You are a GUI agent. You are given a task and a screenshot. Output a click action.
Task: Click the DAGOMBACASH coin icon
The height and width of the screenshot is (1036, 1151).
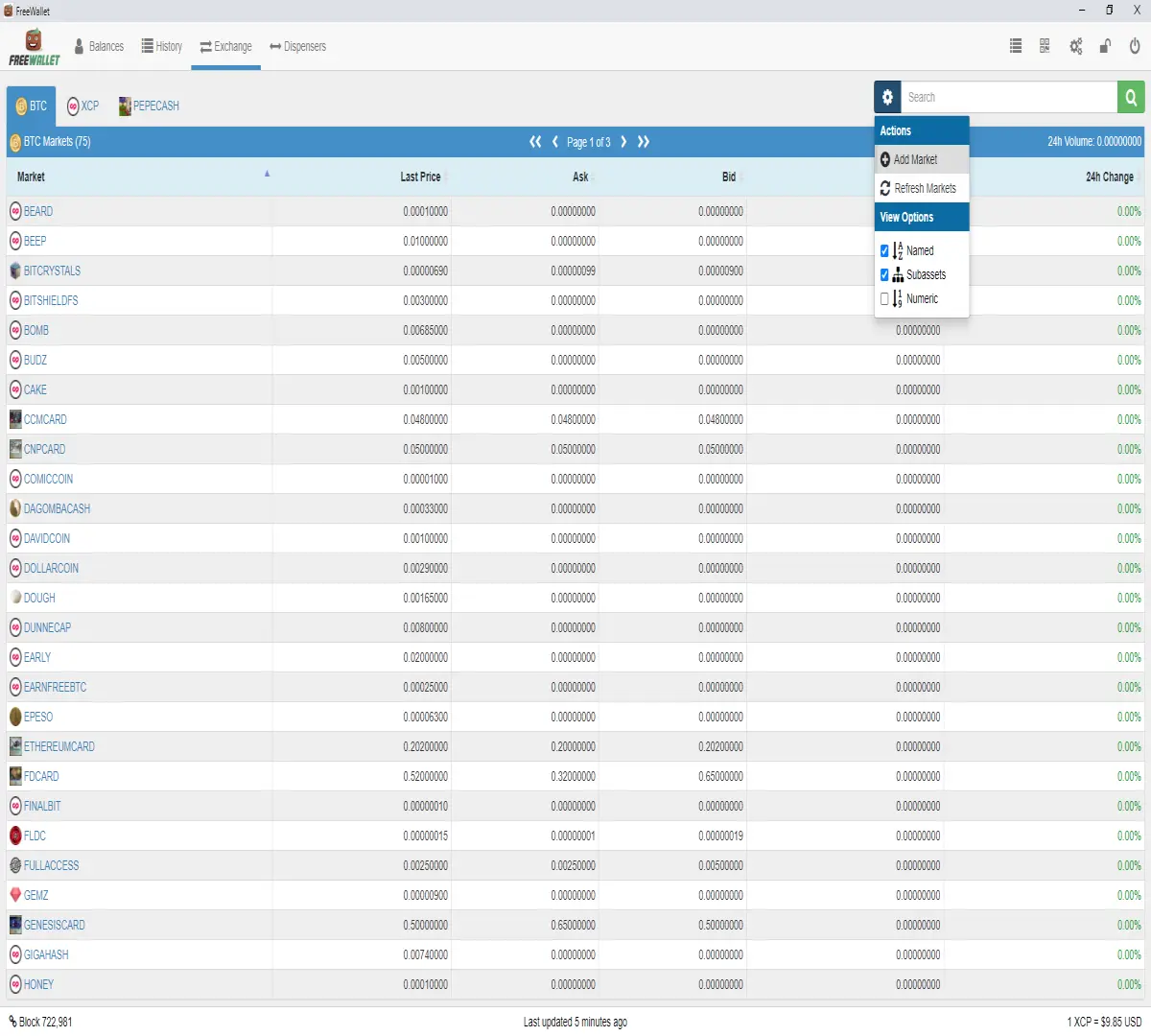pyautogui.click(x=15, y=508)
